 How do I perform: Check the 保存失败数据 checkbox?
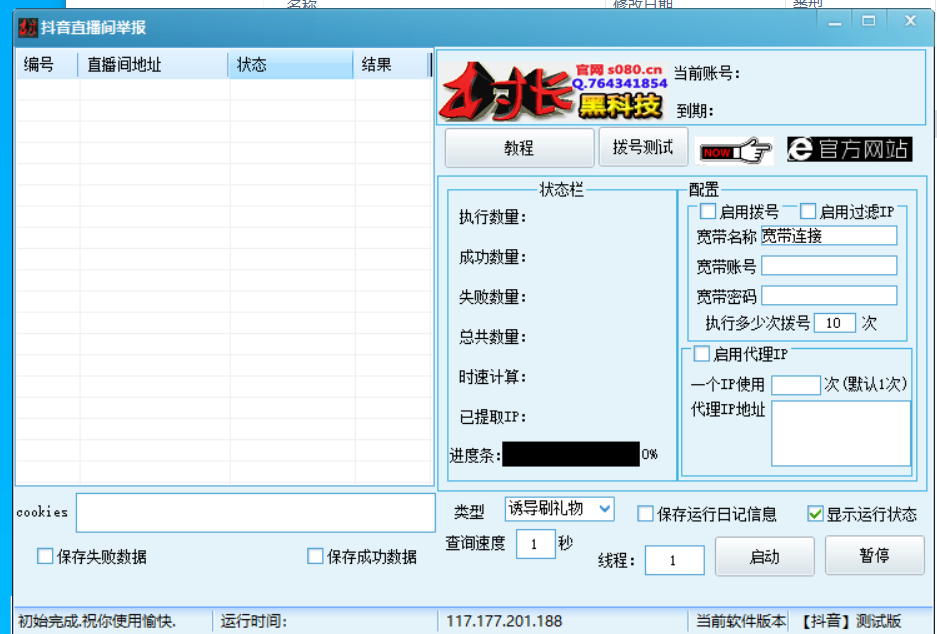coord(45,556)
